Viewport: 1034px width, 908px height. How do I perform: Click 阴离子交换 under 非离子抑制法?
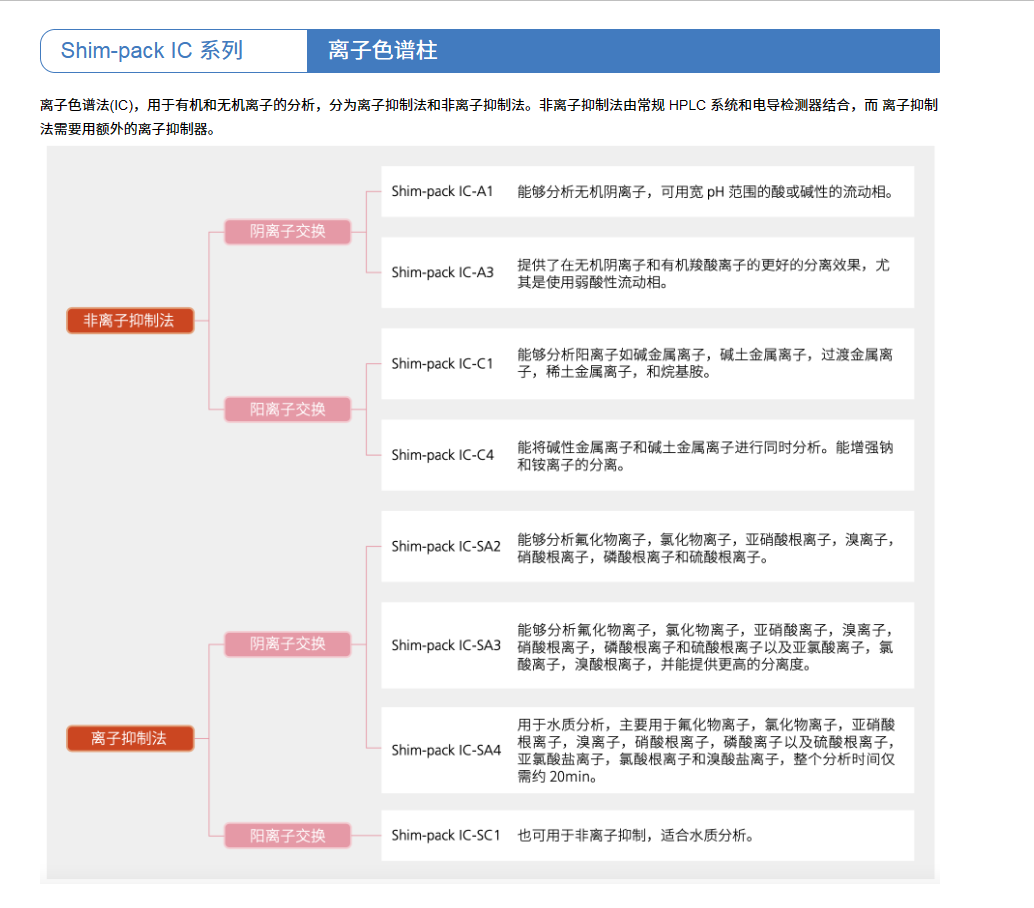click(288, 231)
